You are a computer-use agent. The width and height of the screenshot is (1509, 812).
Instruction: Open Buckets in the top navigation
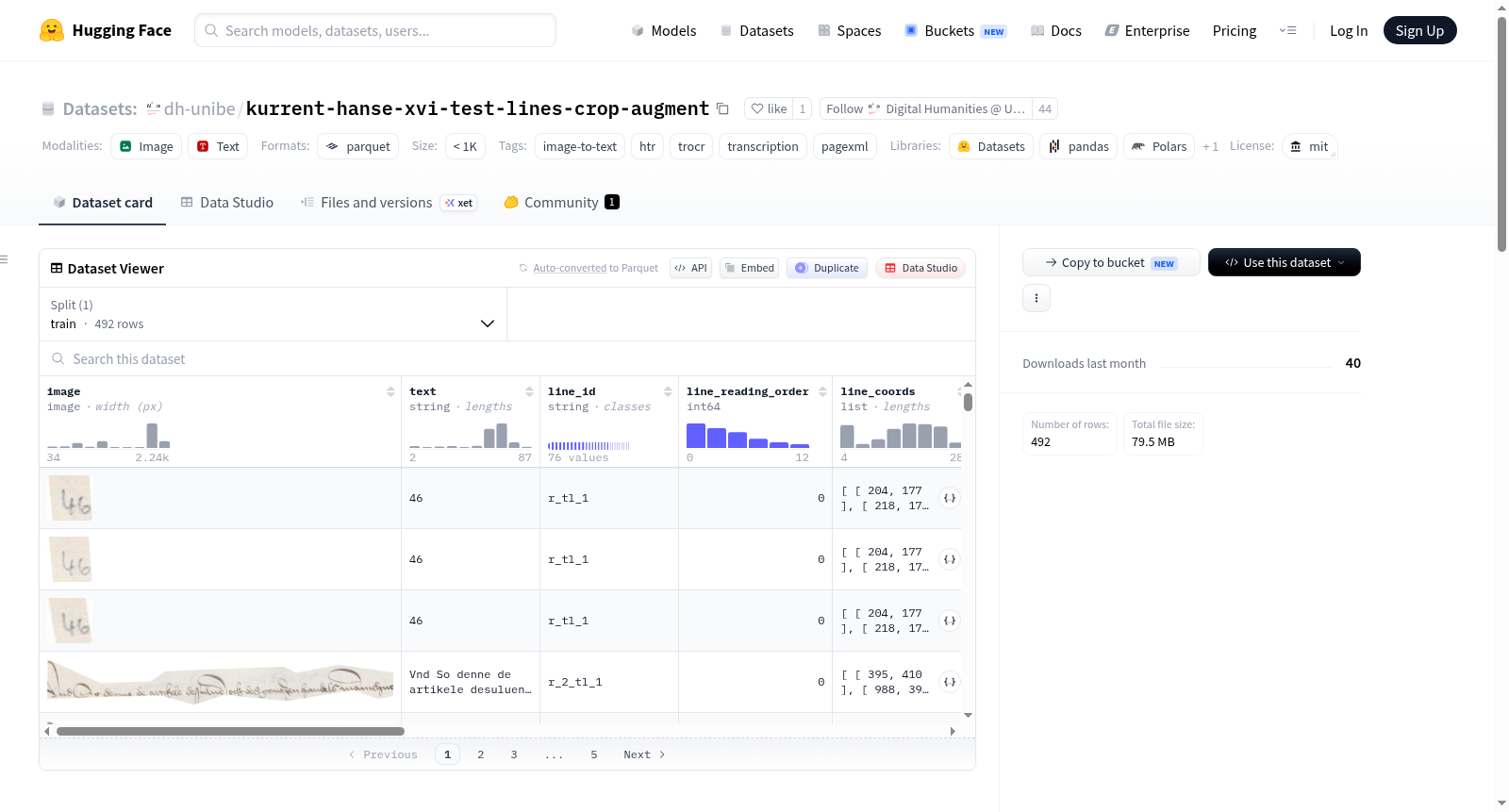point(955,30)
